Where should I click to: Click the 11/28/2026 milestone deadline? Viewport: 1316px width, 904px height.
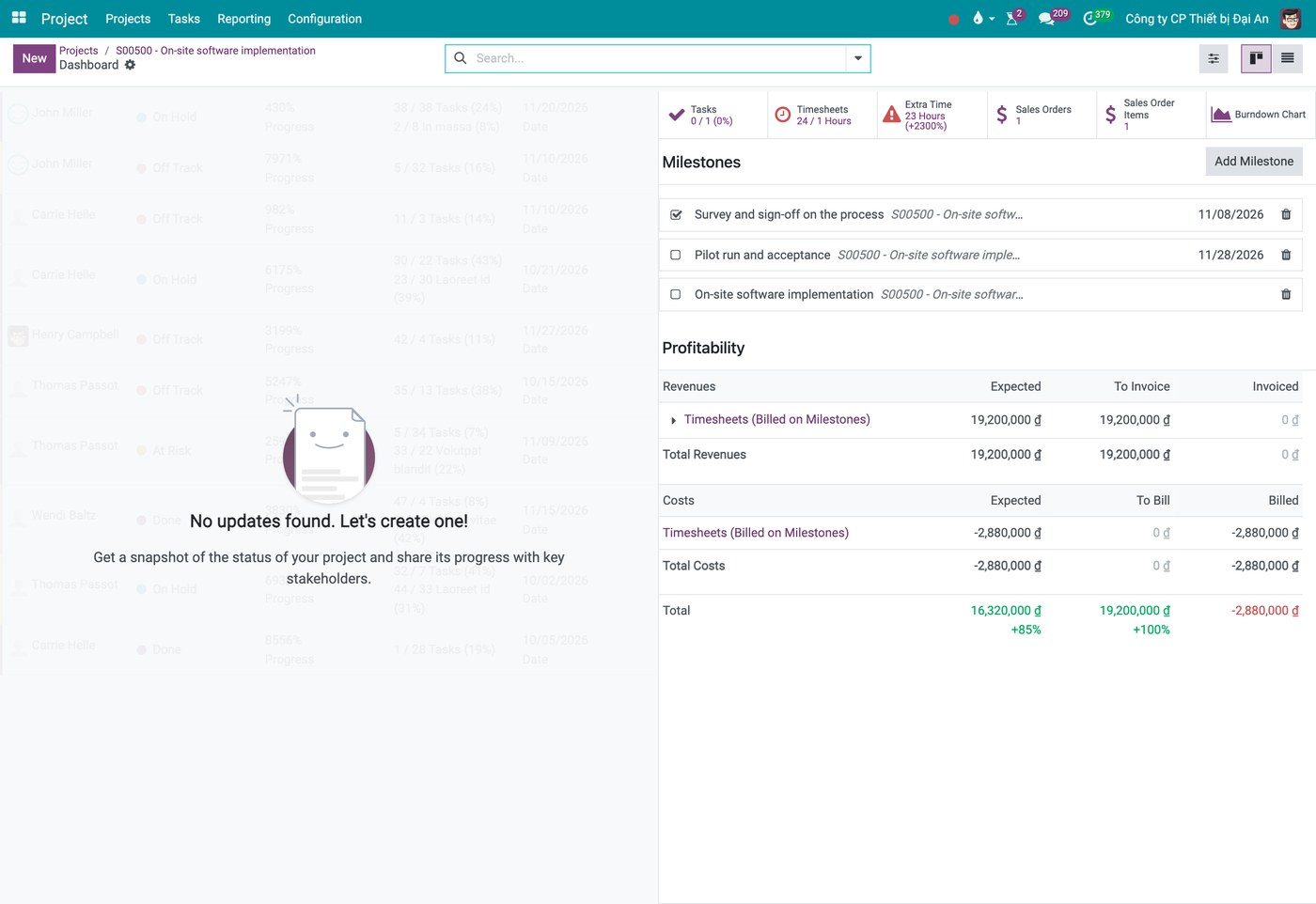click(1230, 255)
